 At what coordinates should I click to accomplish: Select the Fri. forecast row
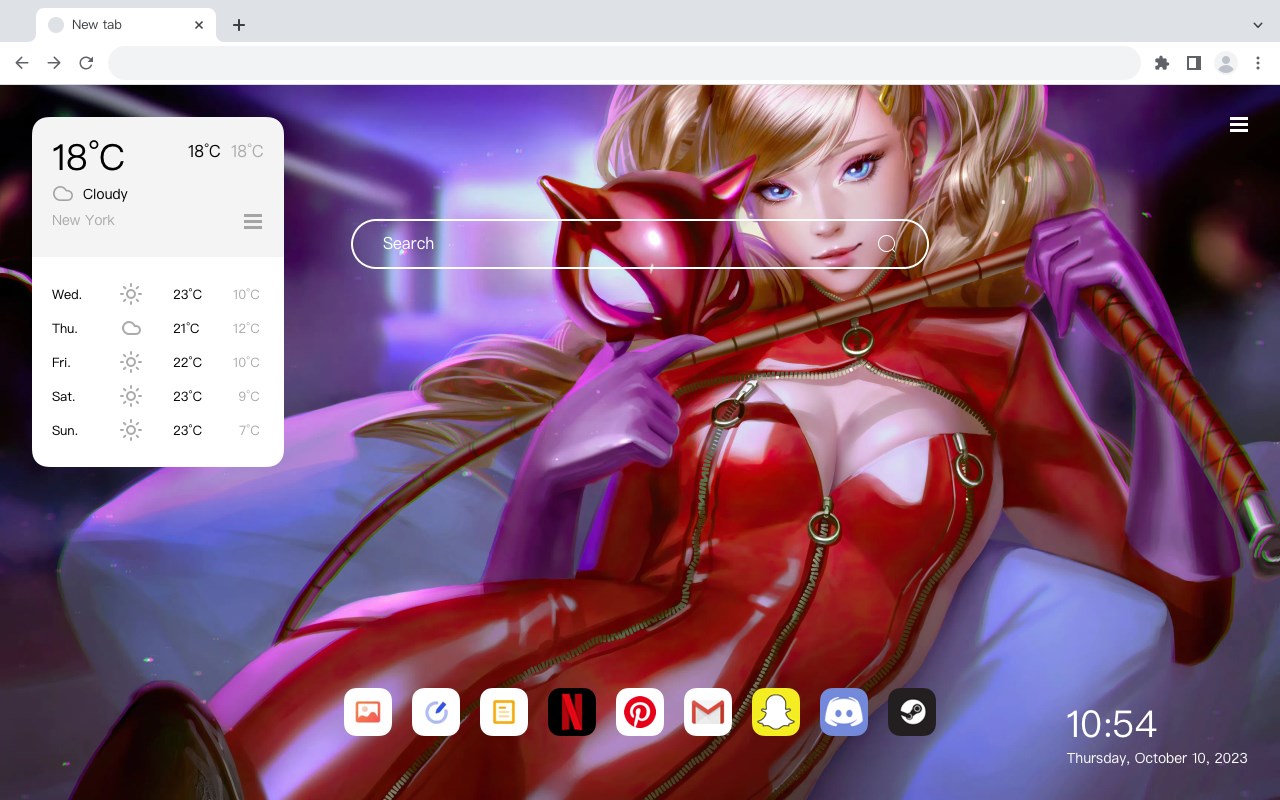[x=158, y=362]
